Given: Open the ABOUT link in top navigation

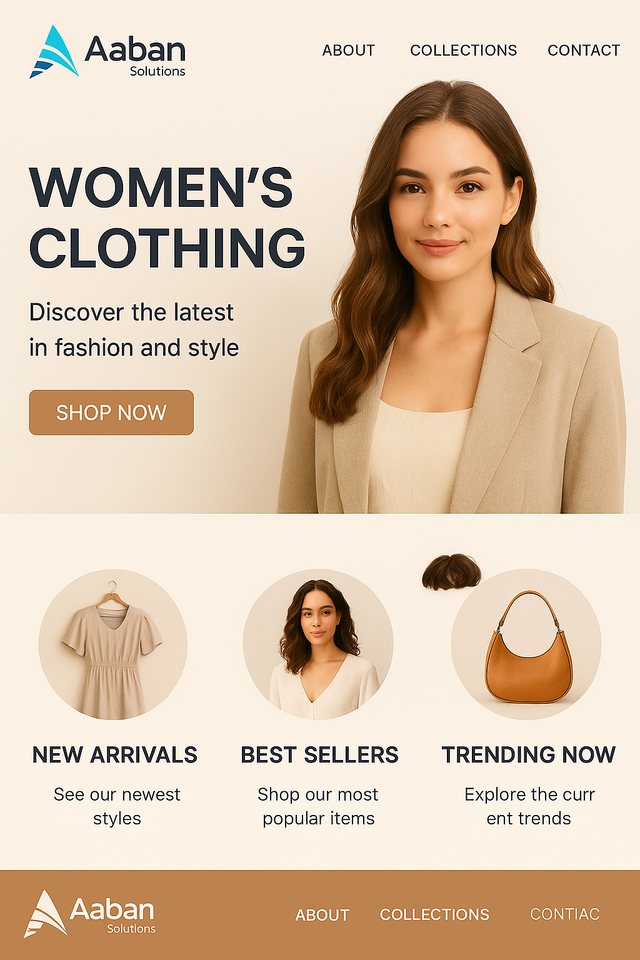Looking at the screenshot, I should [348, 50].
